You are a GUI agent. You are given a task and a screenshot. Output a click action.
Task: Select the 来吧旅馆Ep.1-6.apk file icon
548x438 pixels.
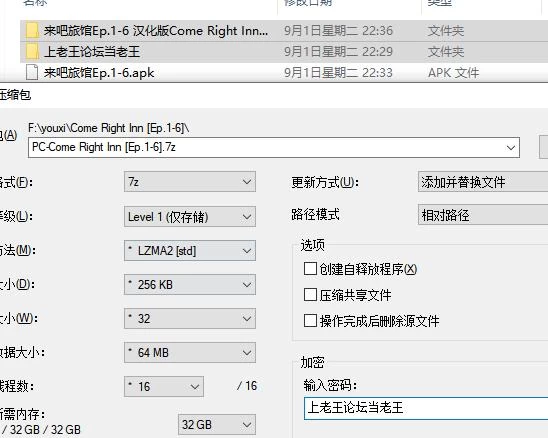point(32,73)
